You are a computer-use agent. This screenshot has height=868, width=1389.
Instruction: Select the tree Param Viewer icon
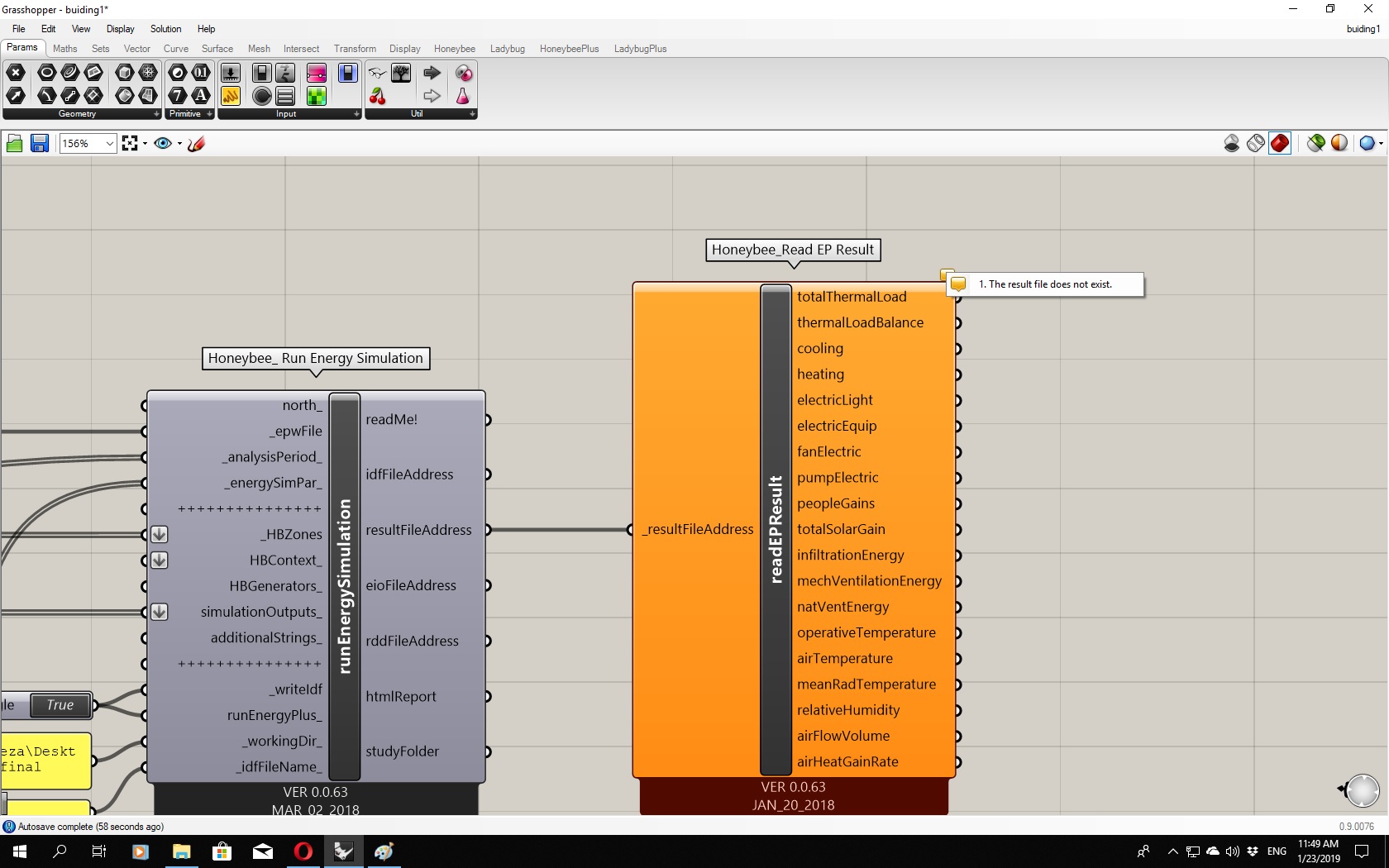pos(401,73)
